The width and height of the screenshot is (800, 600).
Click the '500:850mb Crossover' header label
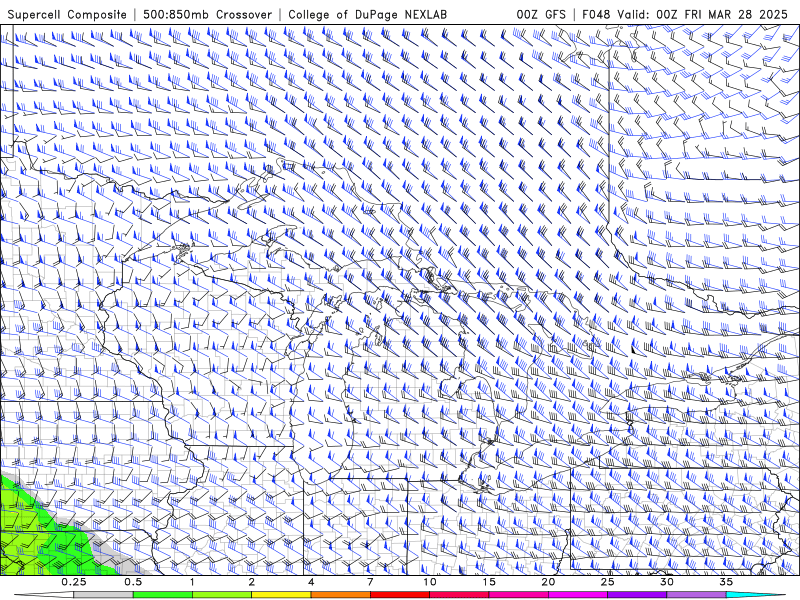[x=207, y=15]
